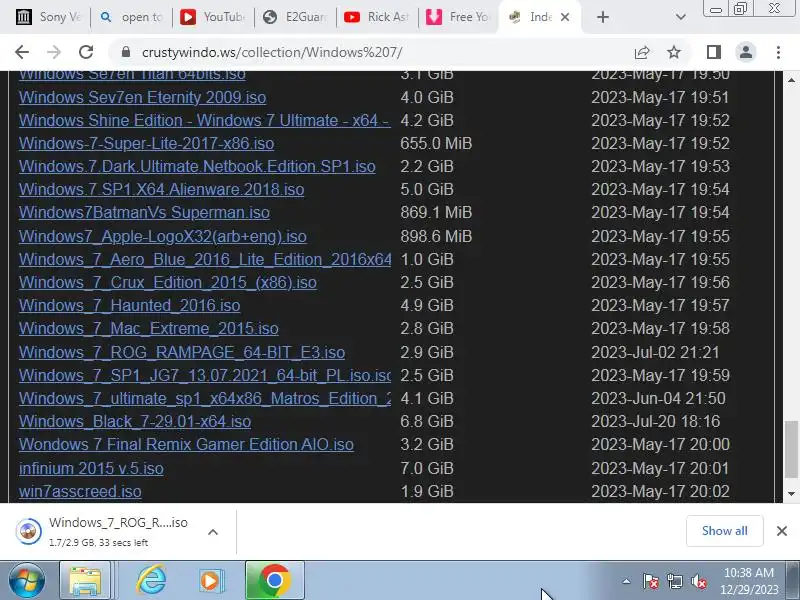Open the Windows Start menu
The height and width of the screenshot is (600, 800).
point(26,580)
